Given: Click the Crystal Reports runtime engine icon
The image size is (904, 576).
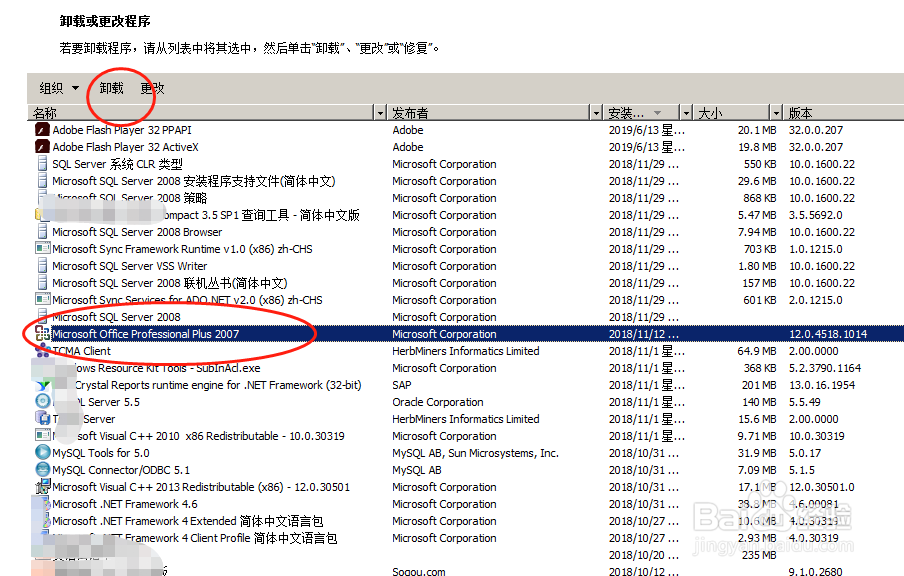Looking at the screenshot, I should (43, 385).
